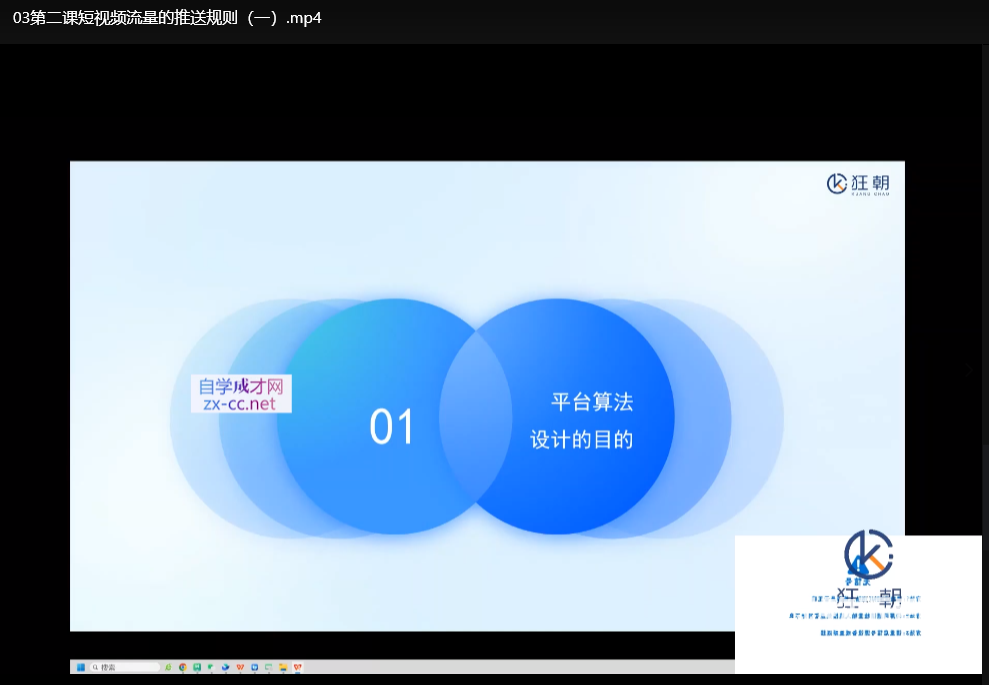Click the green square icon after Chrome

point(197,667)
